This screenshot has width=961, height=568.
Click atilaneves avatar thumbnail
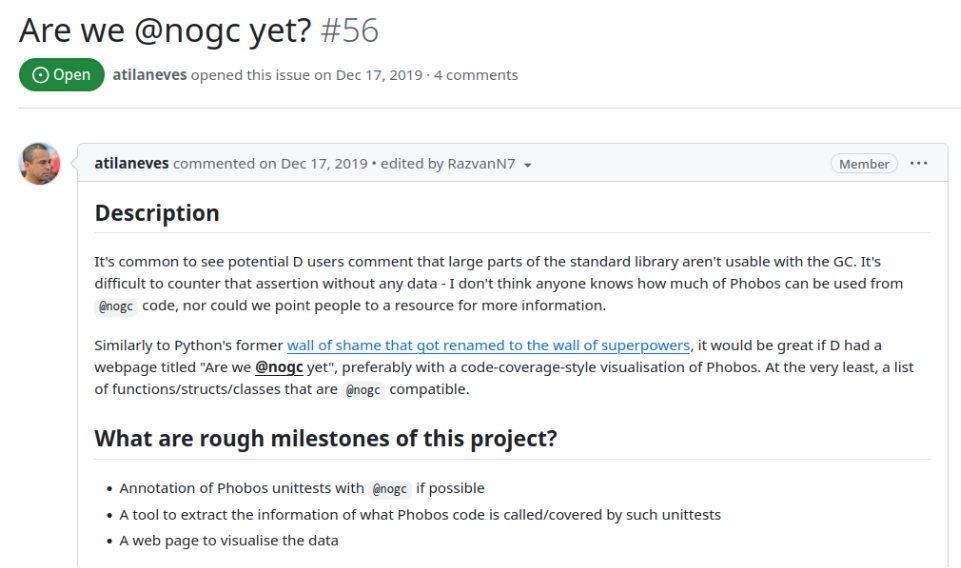39,164
